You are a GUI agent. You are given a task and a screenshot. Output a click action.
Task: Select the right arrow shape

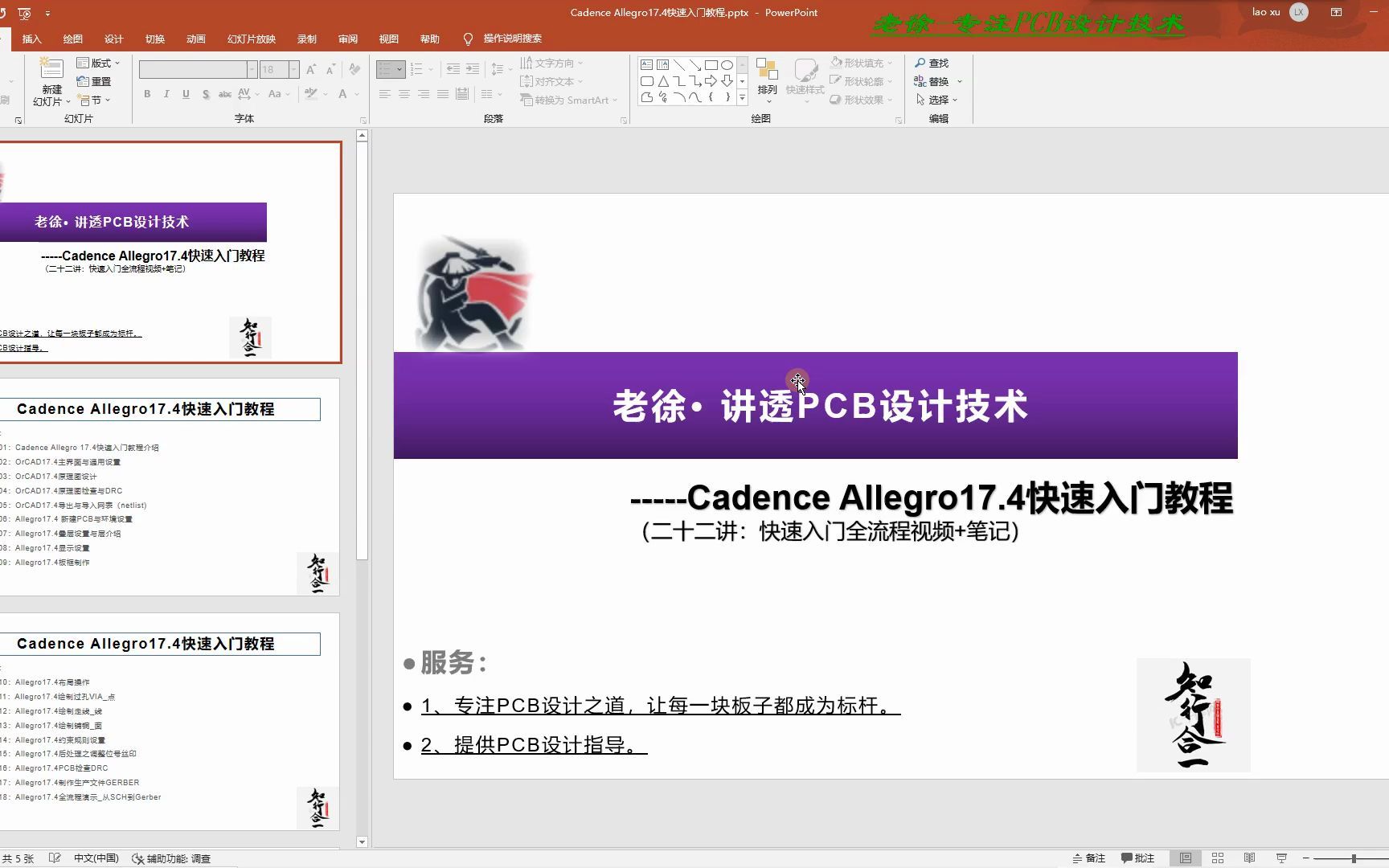coord(711,81)
